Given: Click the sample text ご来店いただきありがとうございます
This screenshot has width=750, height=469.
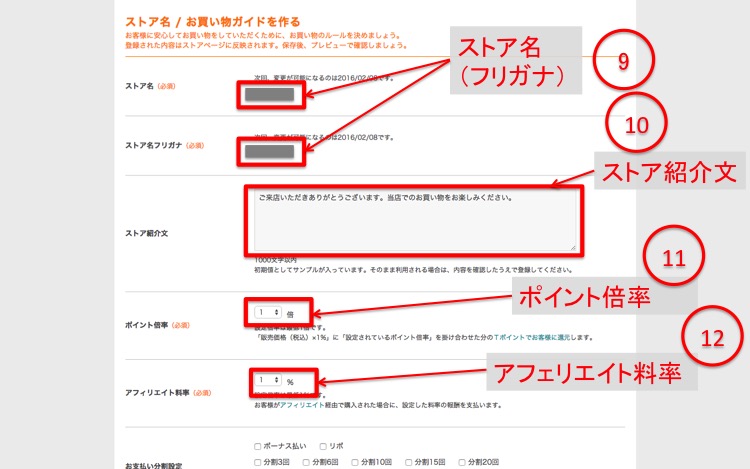Looking at the screenshot, I should pos(385,197).
